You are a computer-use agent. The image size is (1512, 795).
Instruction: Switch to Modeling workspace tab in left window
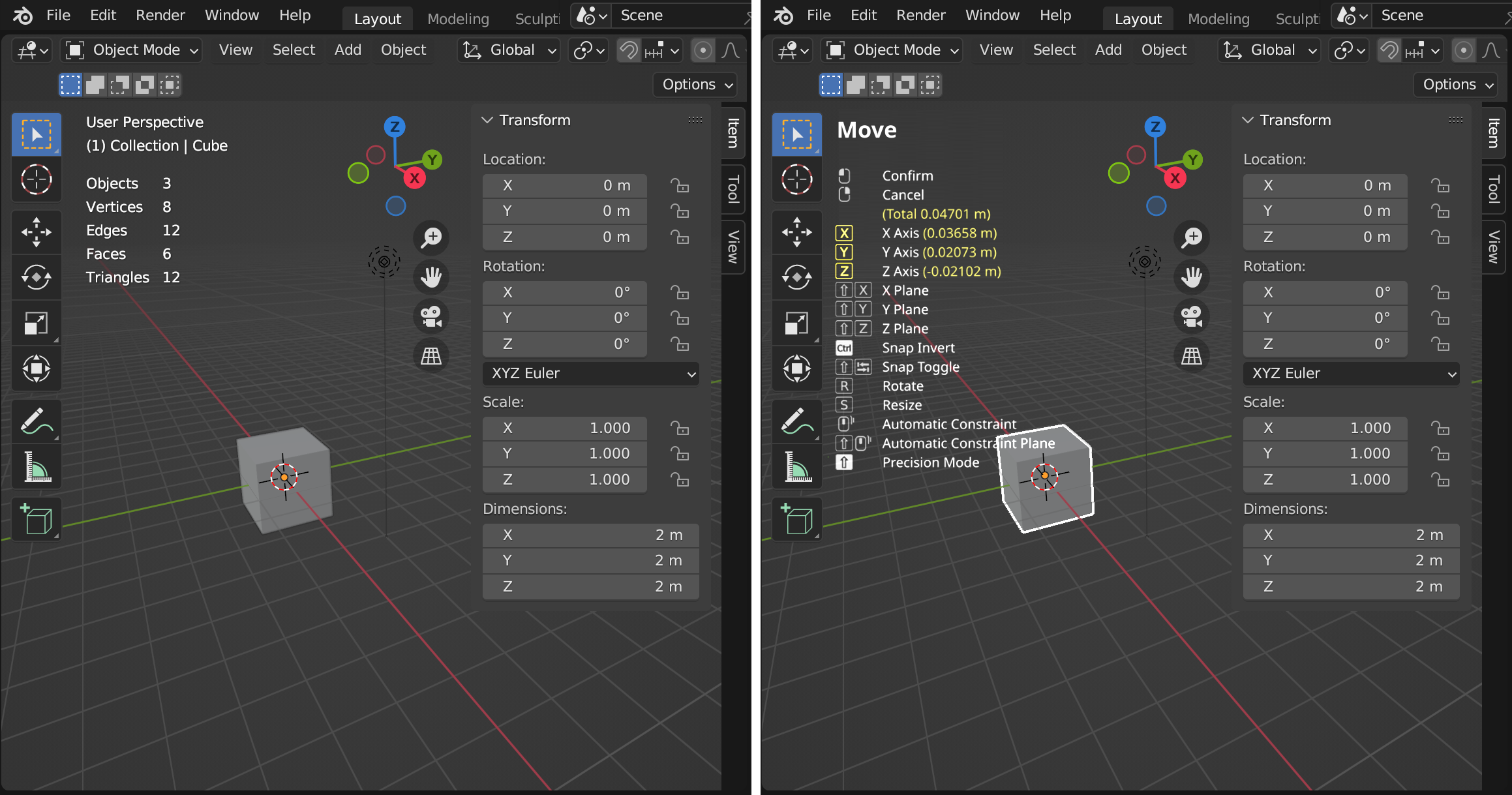click(458, 19)
